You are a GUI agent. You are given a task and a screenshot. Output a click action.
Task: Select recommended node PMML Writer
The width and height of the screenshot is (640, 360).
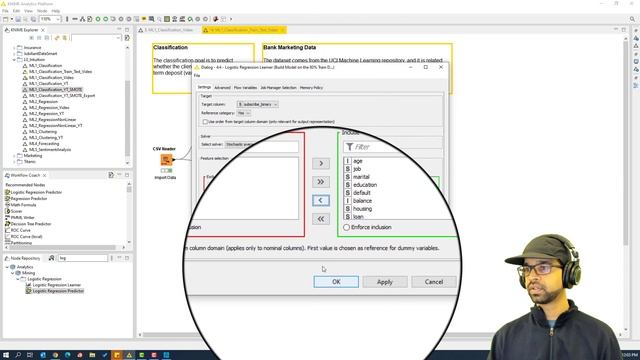click(22, 218)
